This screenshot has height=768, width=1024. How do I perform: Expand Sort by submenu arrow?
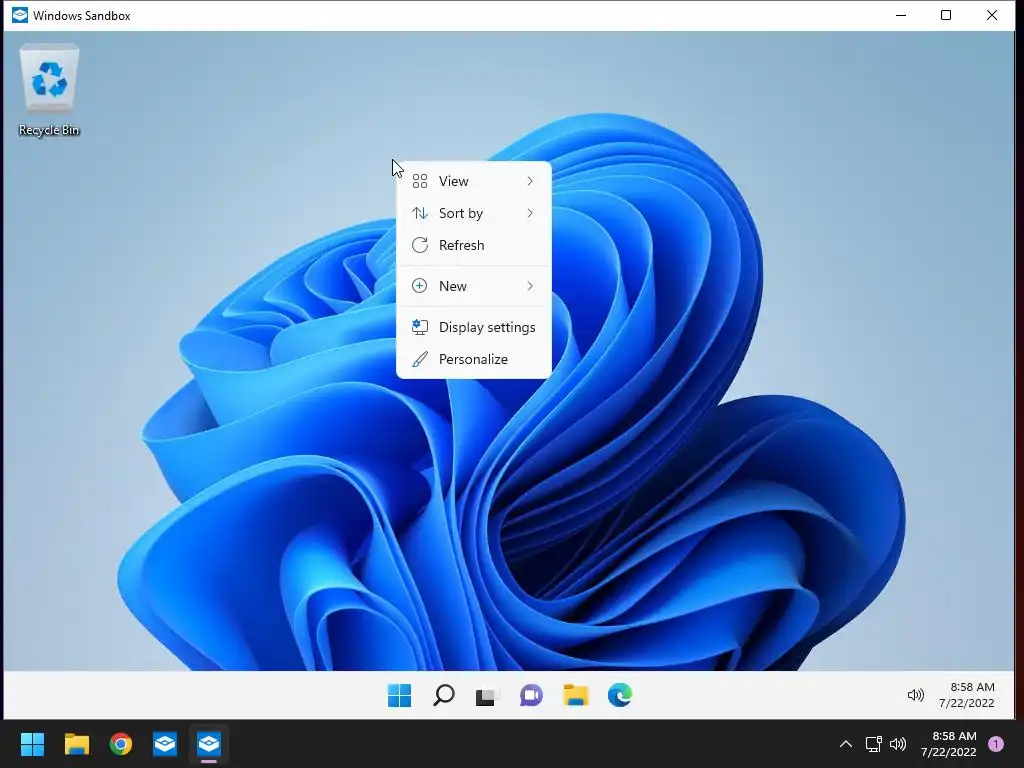(x=530, y=213)
